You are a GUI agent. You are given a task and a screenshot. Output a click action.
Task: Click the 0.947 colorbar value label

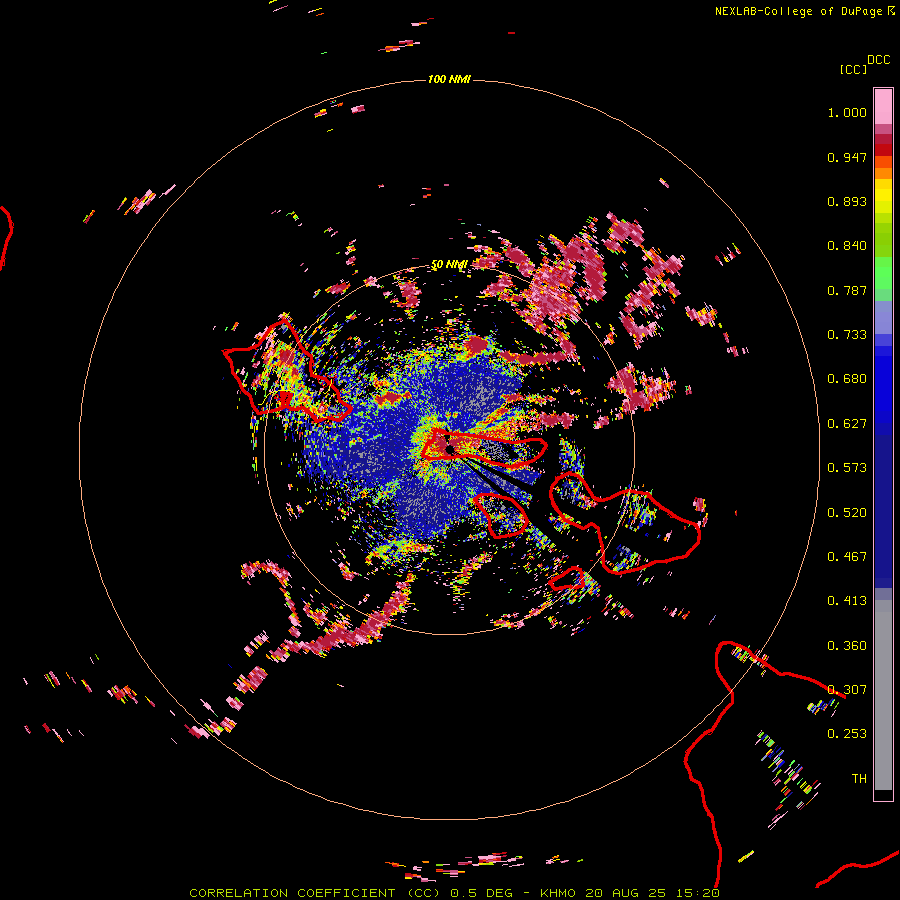(x=847, y=157)
